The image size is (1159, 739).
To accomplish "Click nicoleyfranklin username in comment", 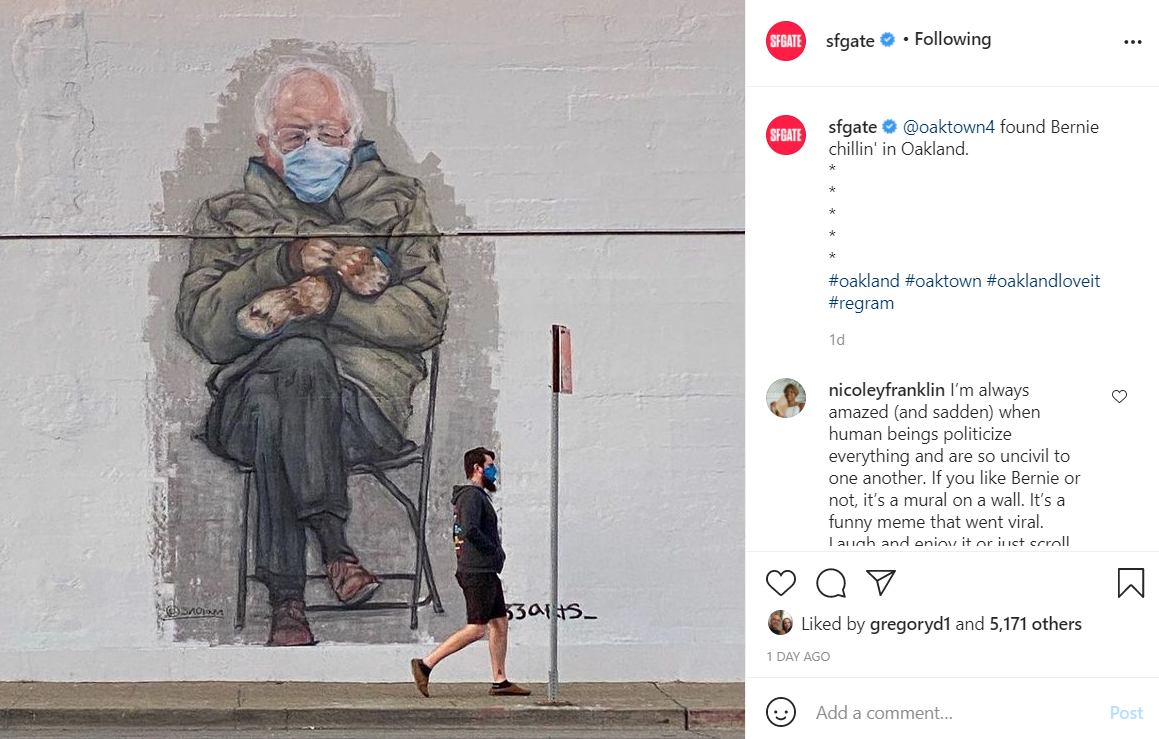I will click(x=886, y=390).
